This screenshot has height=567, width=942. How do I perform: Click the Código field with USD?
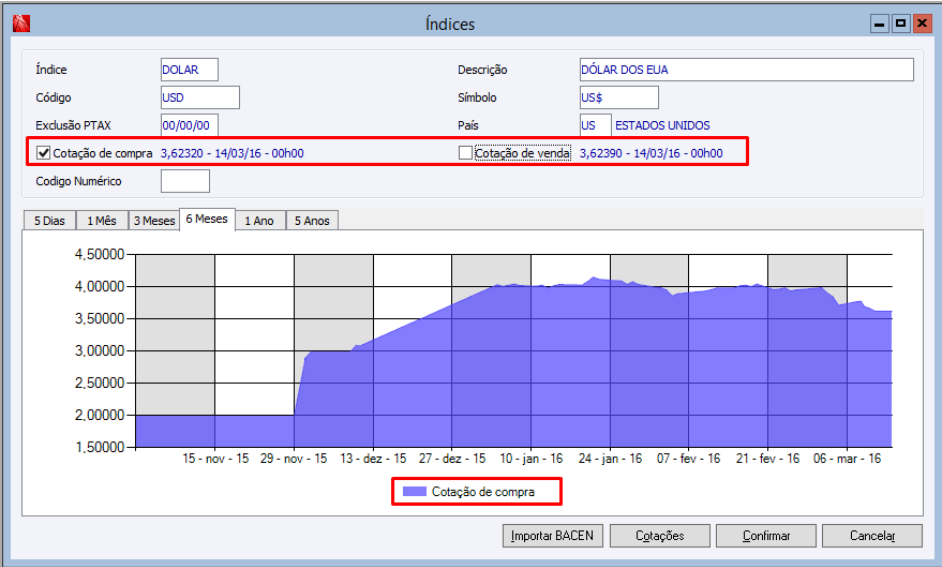click(200, 97)
